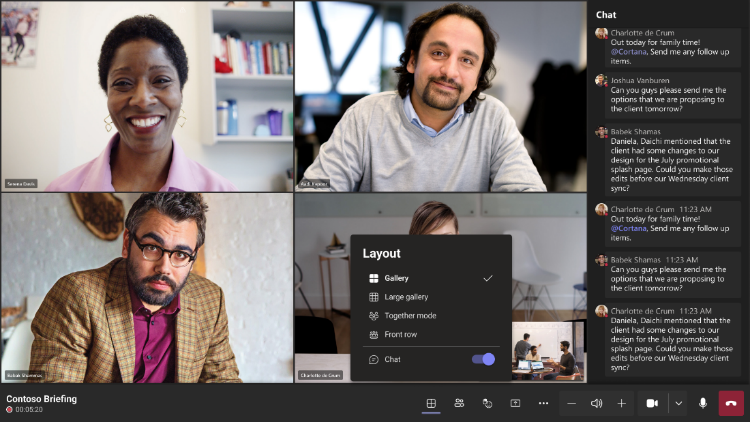Click the Chat bubble icon in Layout menu
Image resolution: width=750 pixels, height=422 pixels.
pos(374,359)
